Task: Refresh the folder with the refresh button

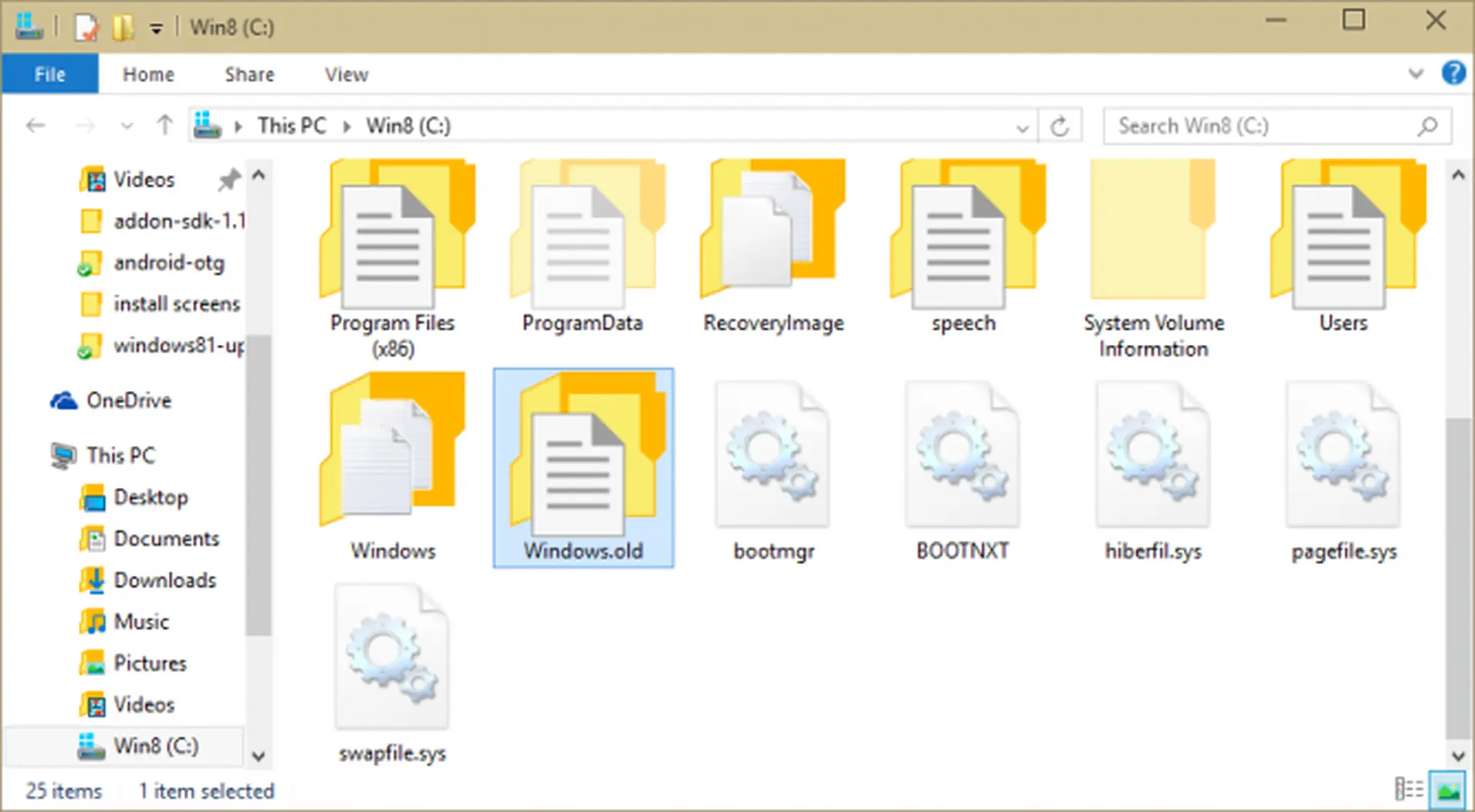Action: click(1061, 126)
